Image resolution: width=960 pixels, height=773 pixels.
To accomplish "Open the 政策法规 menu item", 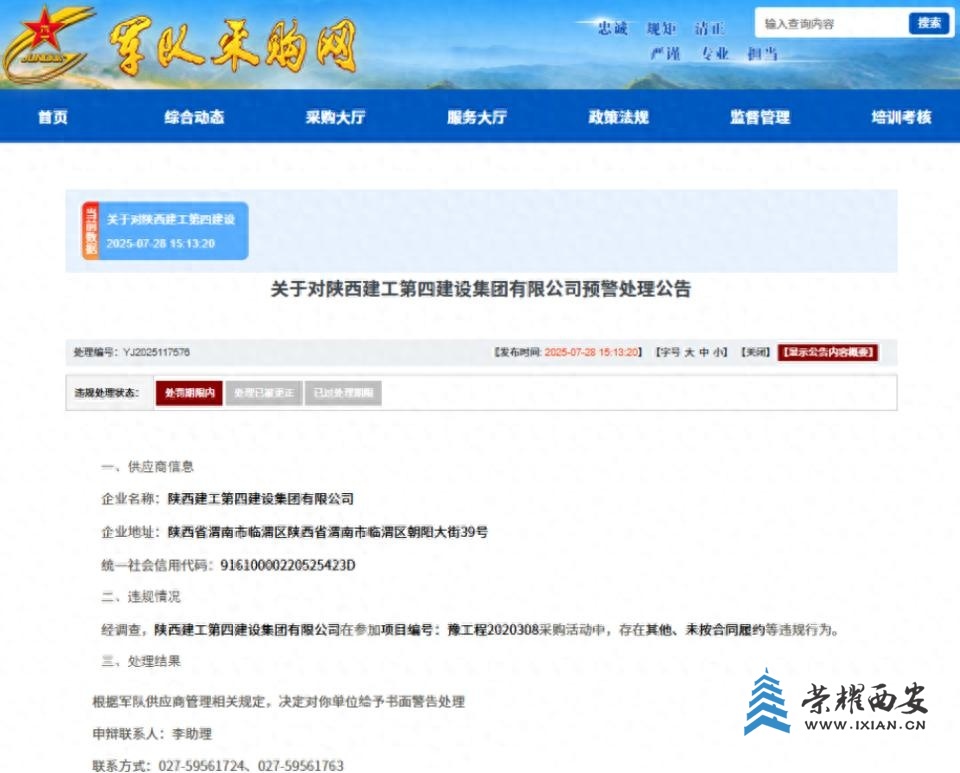I will 618,117.
